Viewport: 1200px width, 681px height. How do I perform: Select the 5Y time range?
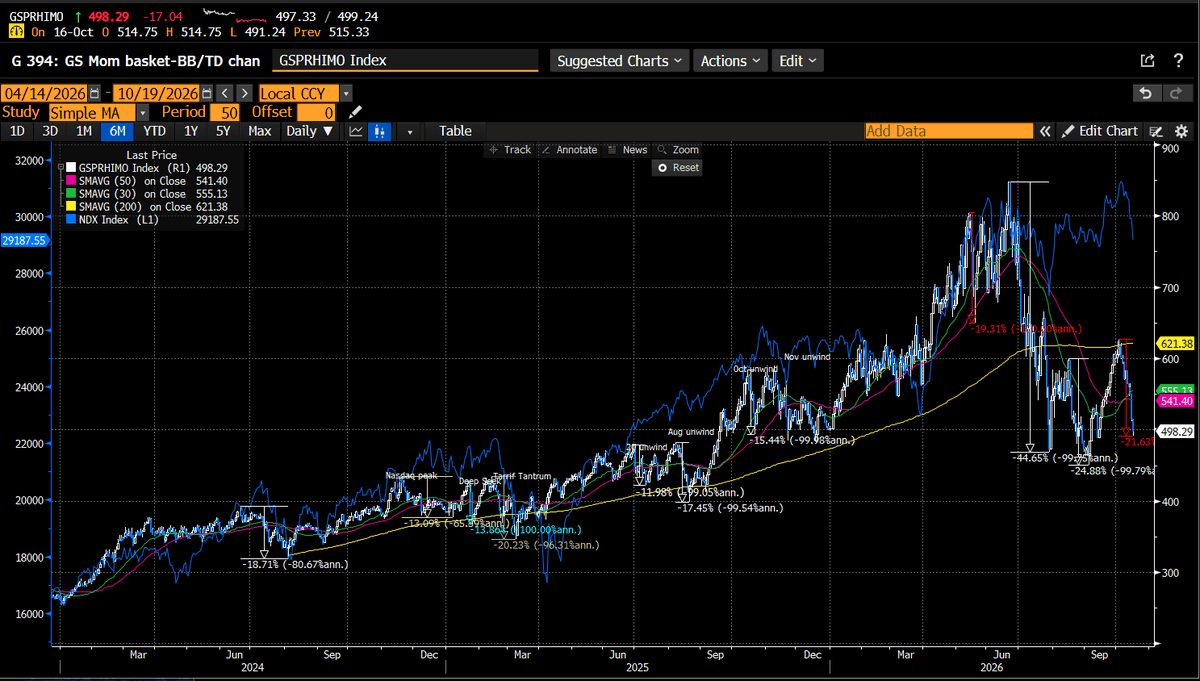(223, 131)
